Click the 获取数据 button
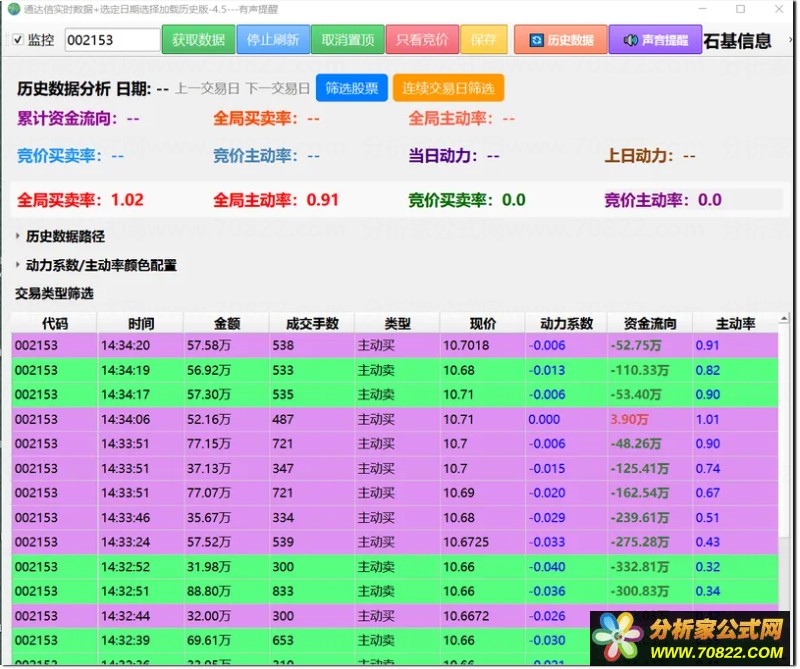 (x=198, y=39)
